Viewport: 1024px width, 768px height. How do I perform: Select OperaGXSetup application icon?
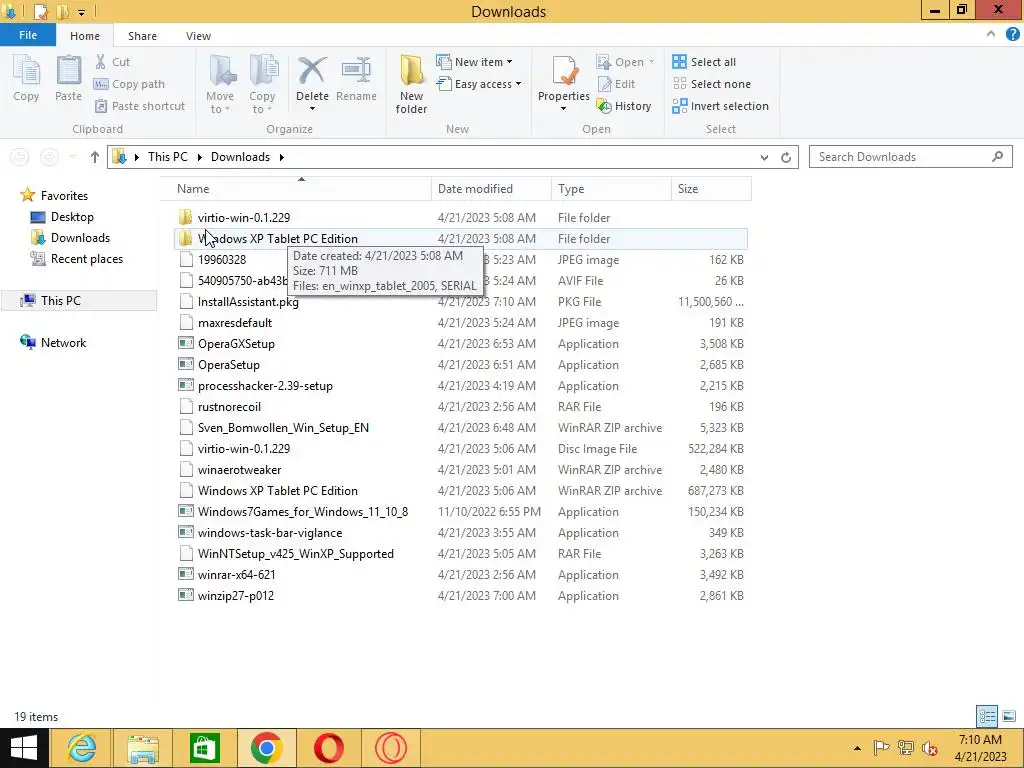186,344
